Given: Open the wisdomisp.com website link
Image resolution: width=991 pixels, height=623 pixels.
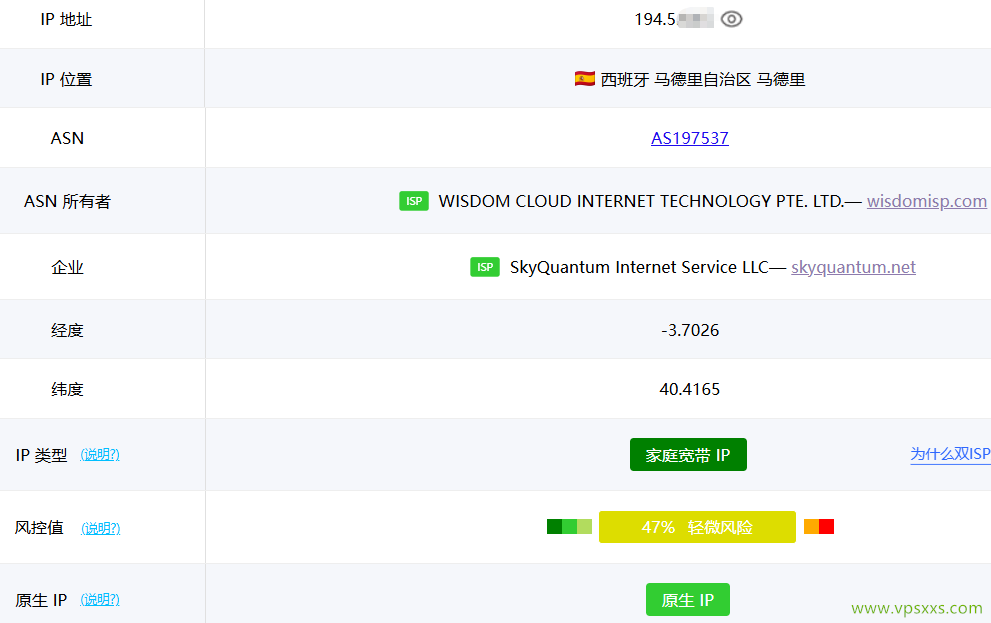Looking at the screenshot, I should [x=926, y=201].
